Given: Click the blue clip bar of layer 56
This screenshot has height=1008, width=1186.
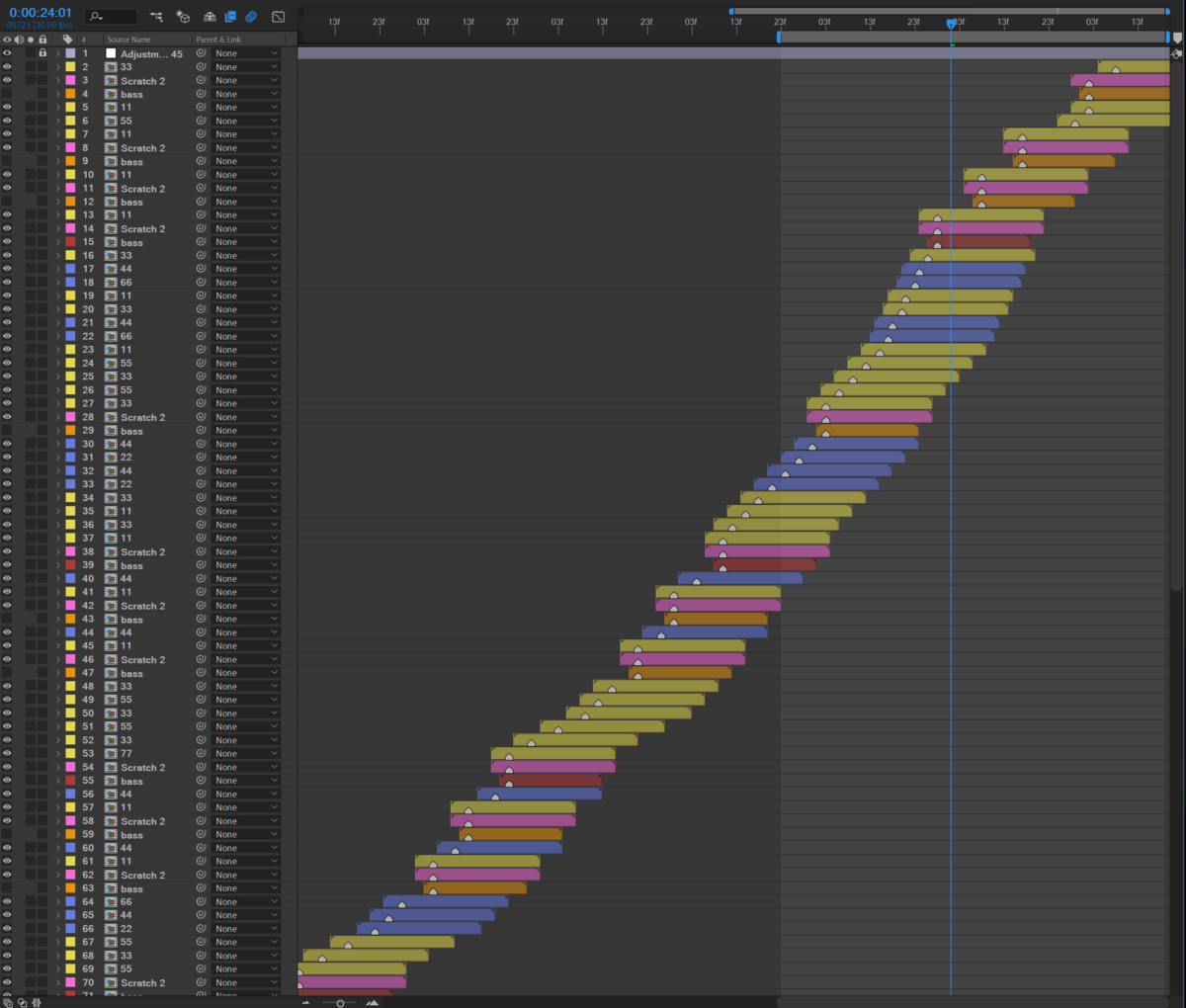Looking at the screenshot, I should pyautogui.click(x=540, y=794).
